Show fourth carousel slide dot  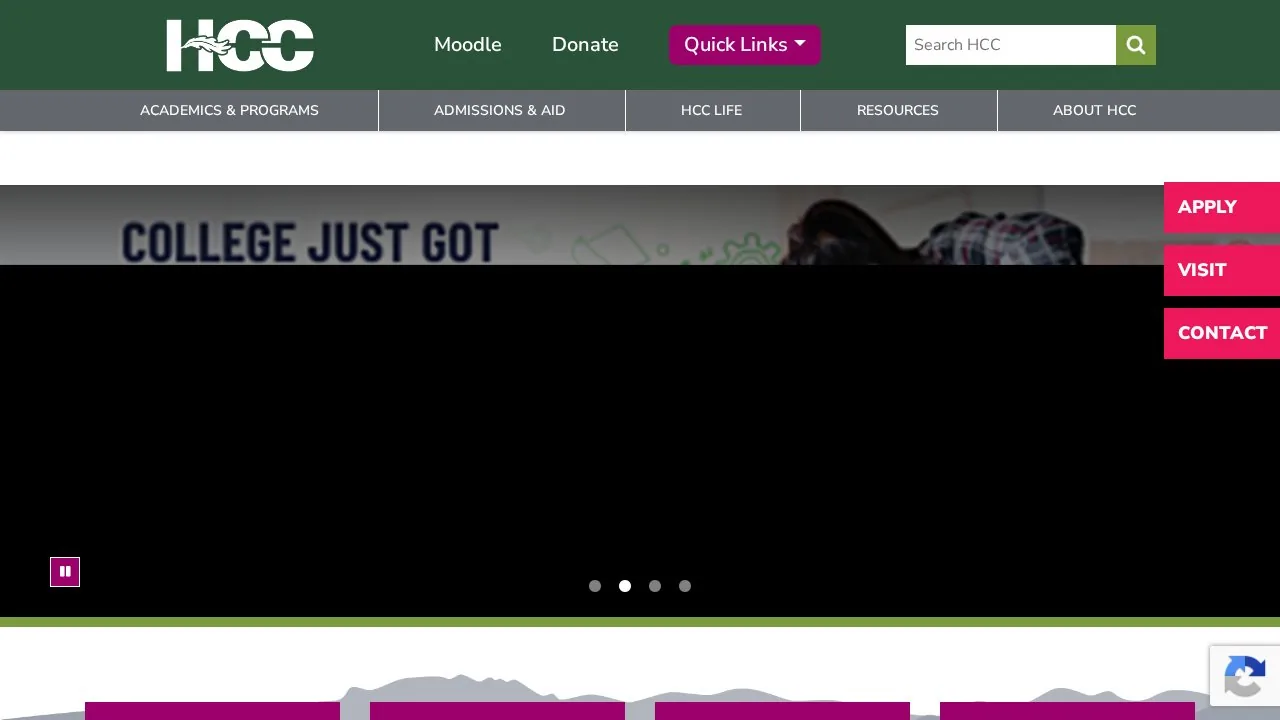(685, 586)
